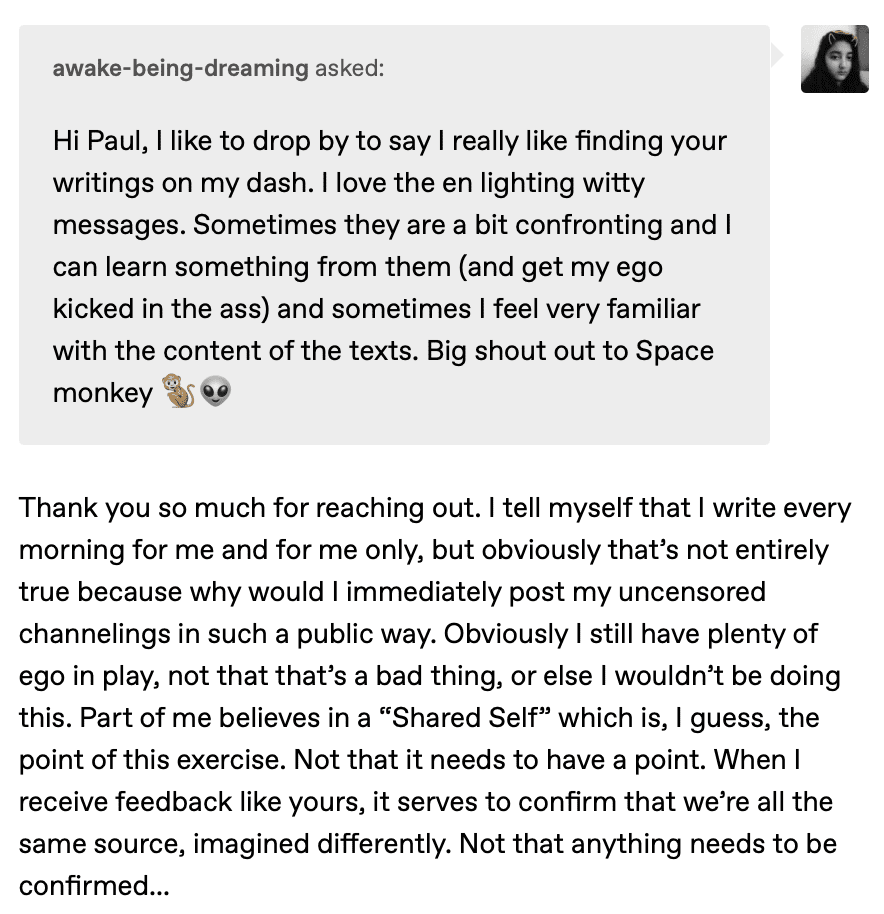Click the word "asked:" in the header
This screenshot has width=884, height=914.
[x=350, y=69]
